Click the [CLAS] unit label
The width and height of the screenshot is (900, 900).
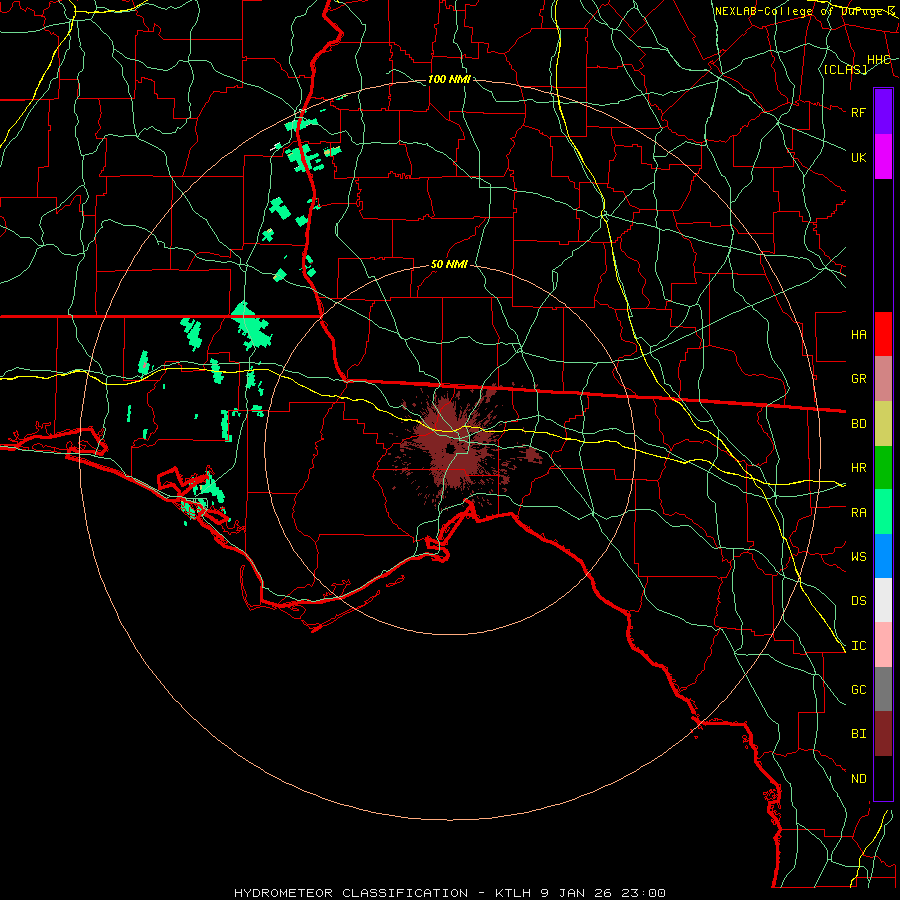(x=845, y=70)
